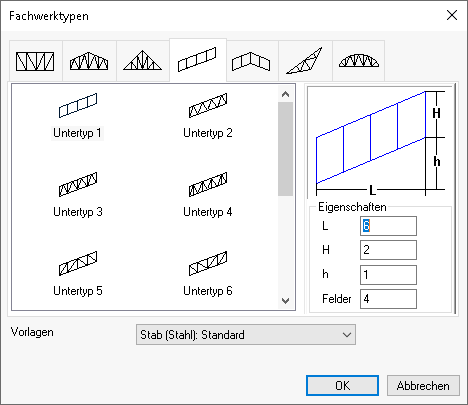Cancel with the Abbrechen button

pos(423,386)
